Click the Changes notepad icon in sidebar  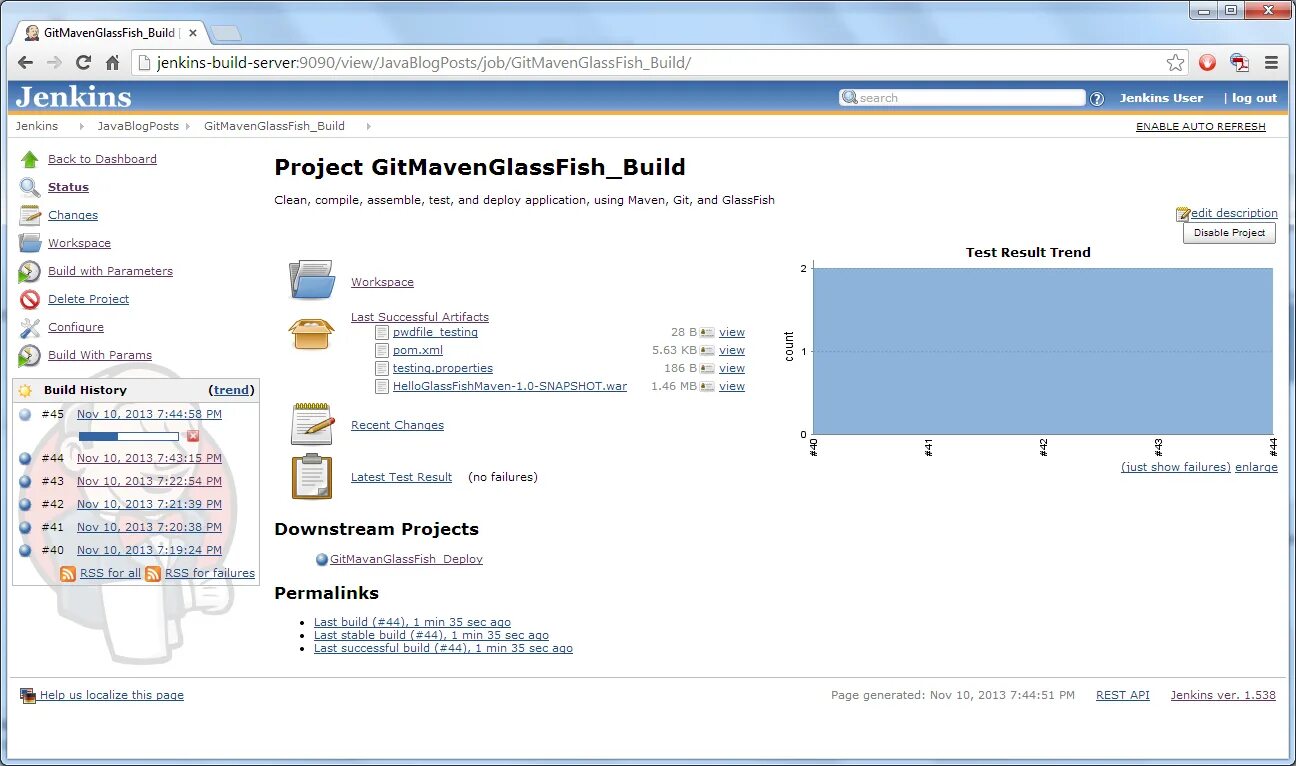click(30, 215)
